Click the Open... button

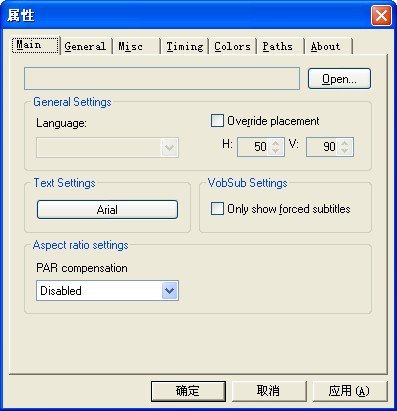point(339,79)
